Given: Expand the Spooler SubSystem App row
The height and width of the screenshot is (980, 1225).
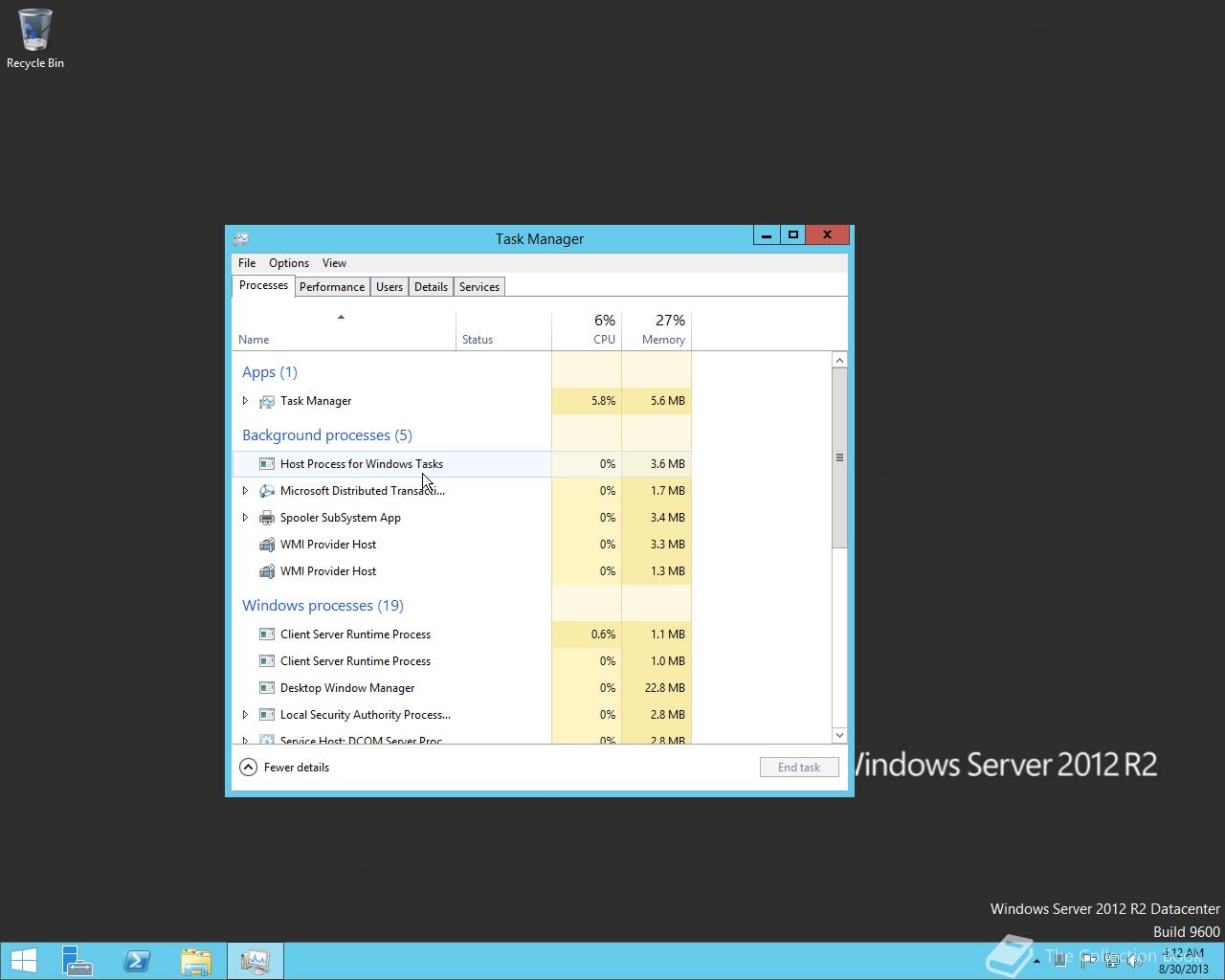Looking at the screenshot, I should 245,518.
